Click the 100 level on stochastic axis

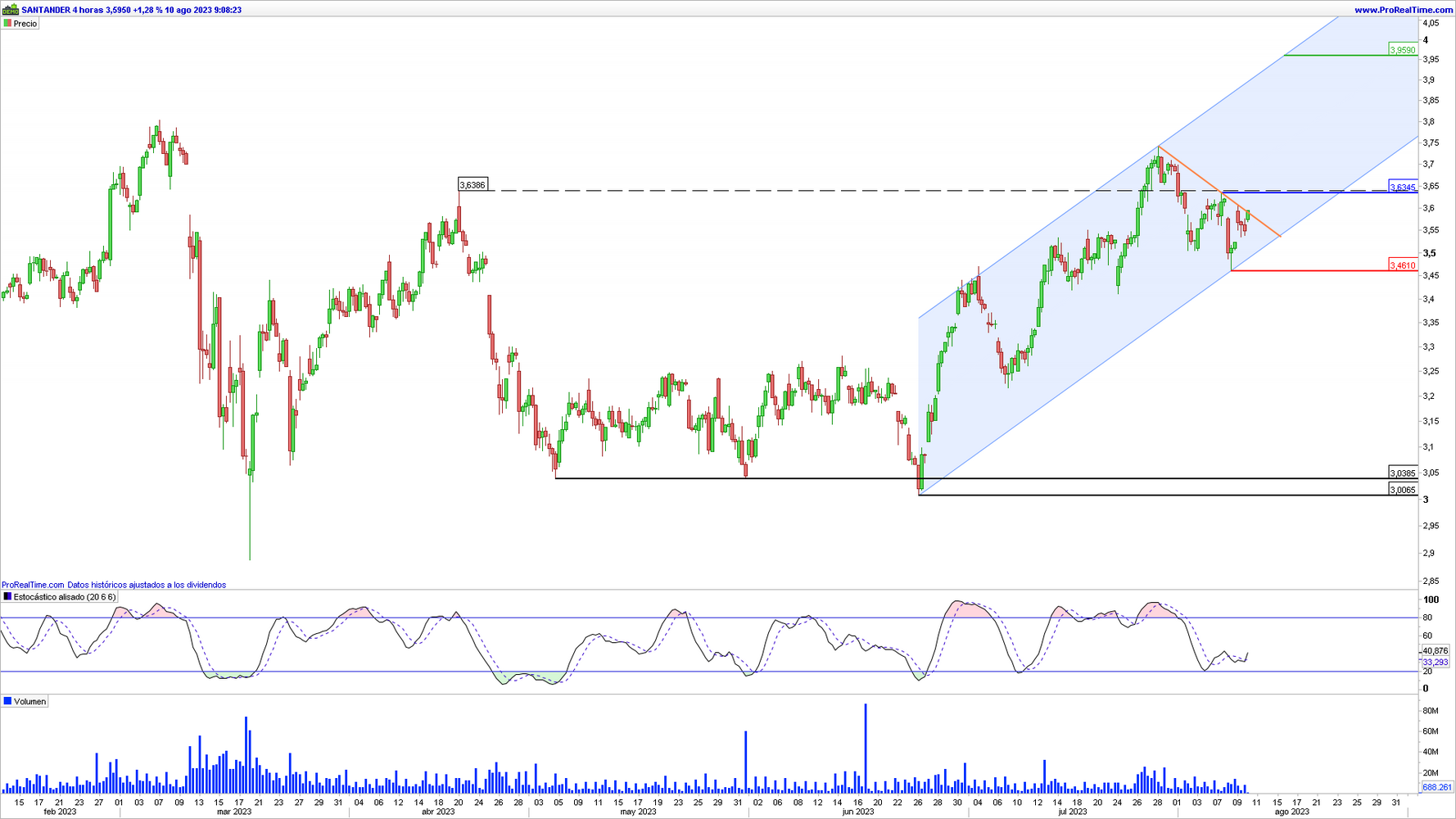point(1431,600)
